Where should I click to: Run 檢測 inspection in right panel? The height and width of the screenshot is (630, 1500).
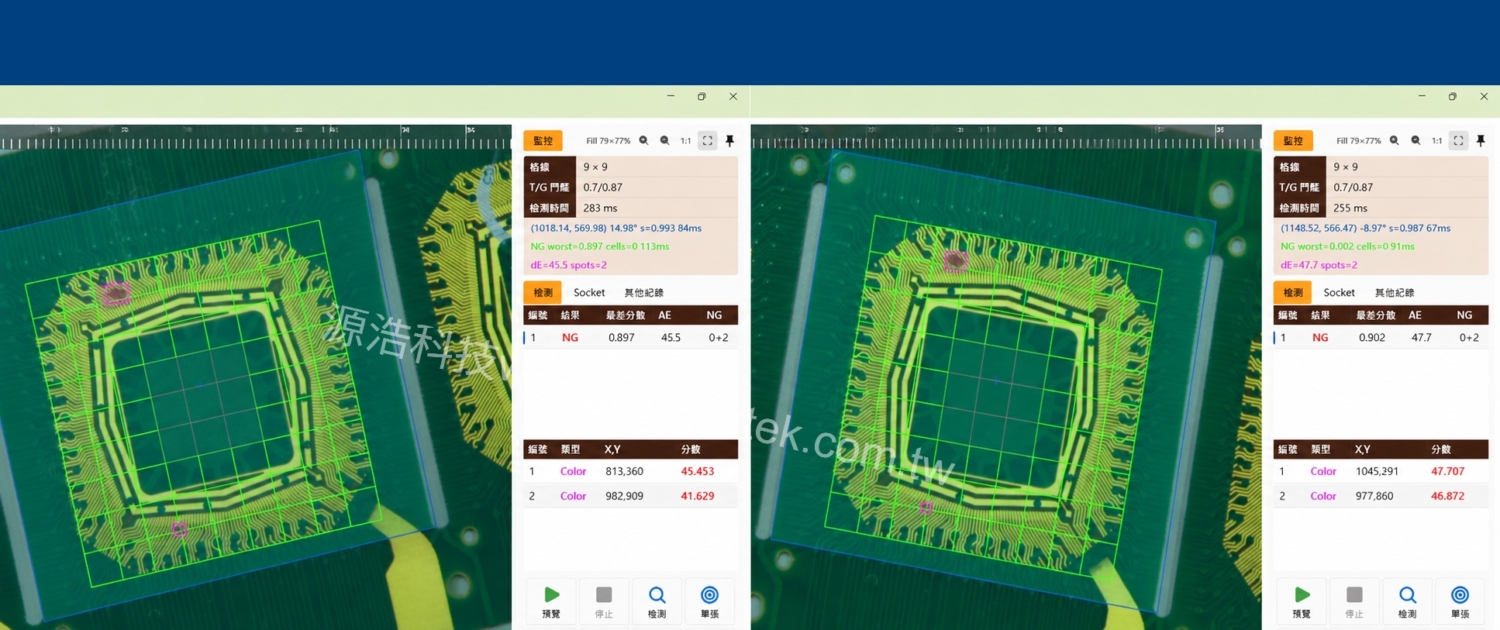1407,602
